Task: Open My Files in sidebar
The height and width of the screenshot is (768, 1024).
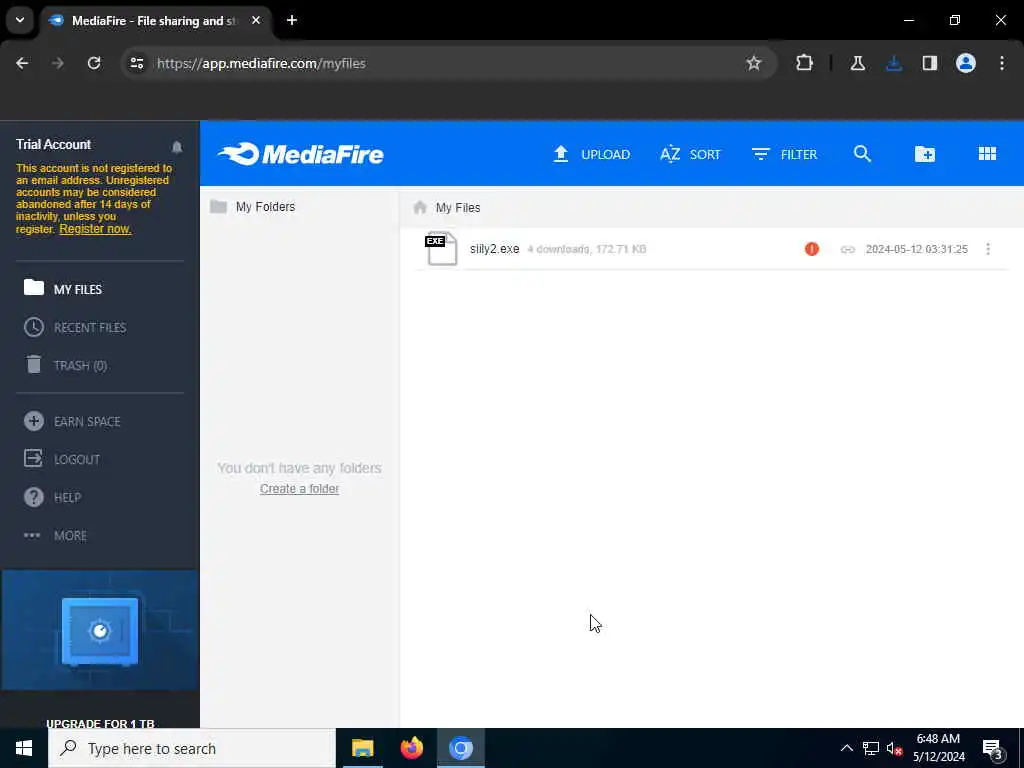Action: click(63, 289)
